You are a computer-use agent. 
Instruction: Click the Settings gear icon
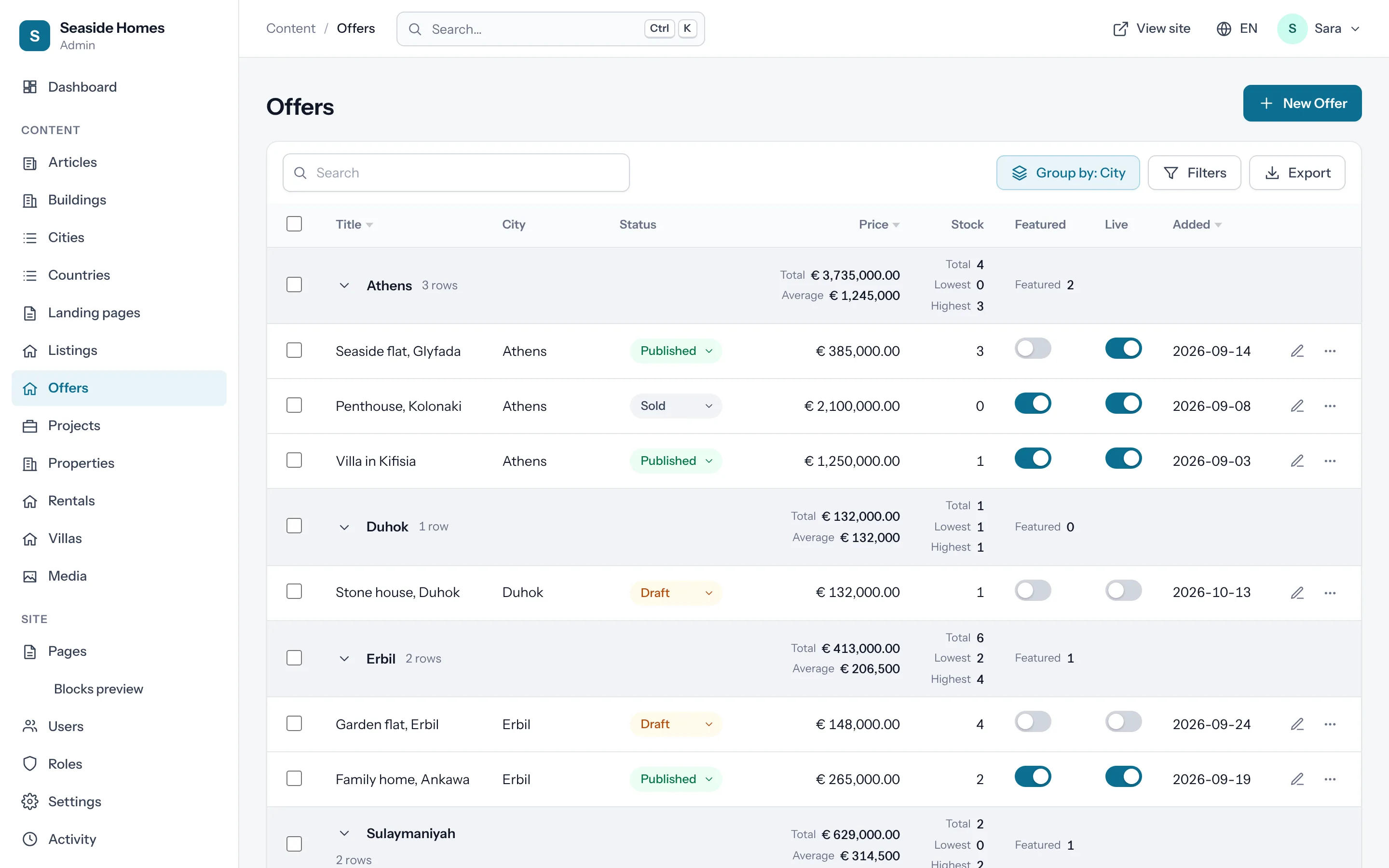point(30,801)
